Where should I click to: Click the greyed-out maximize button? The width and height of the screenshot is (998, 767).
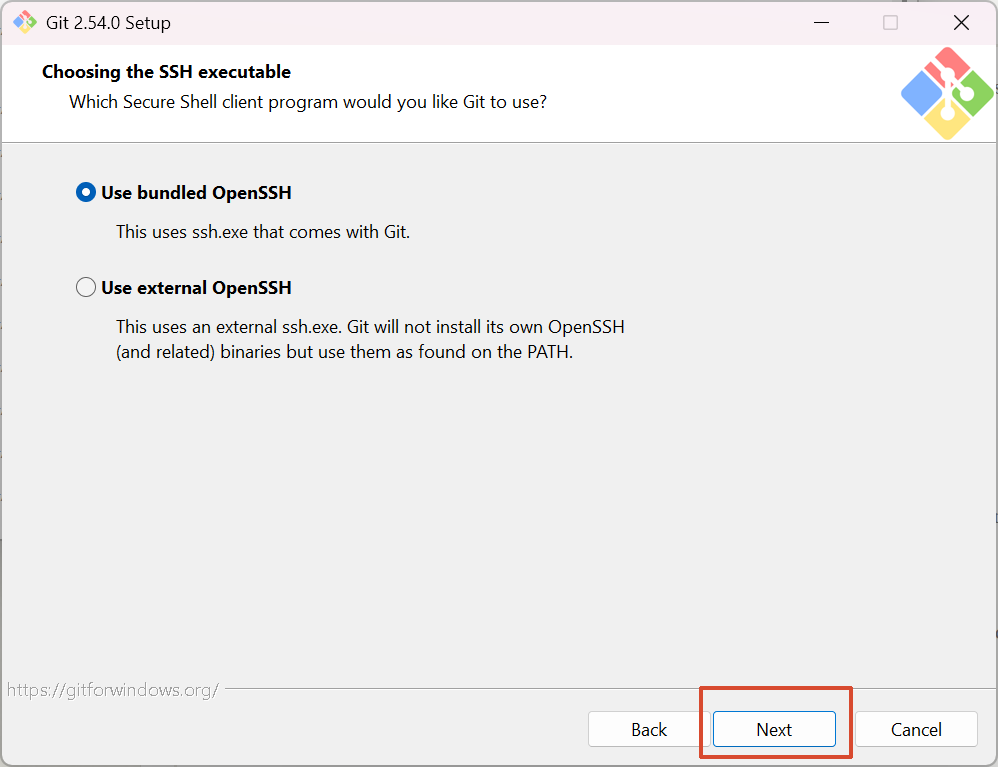coord(890,22)
